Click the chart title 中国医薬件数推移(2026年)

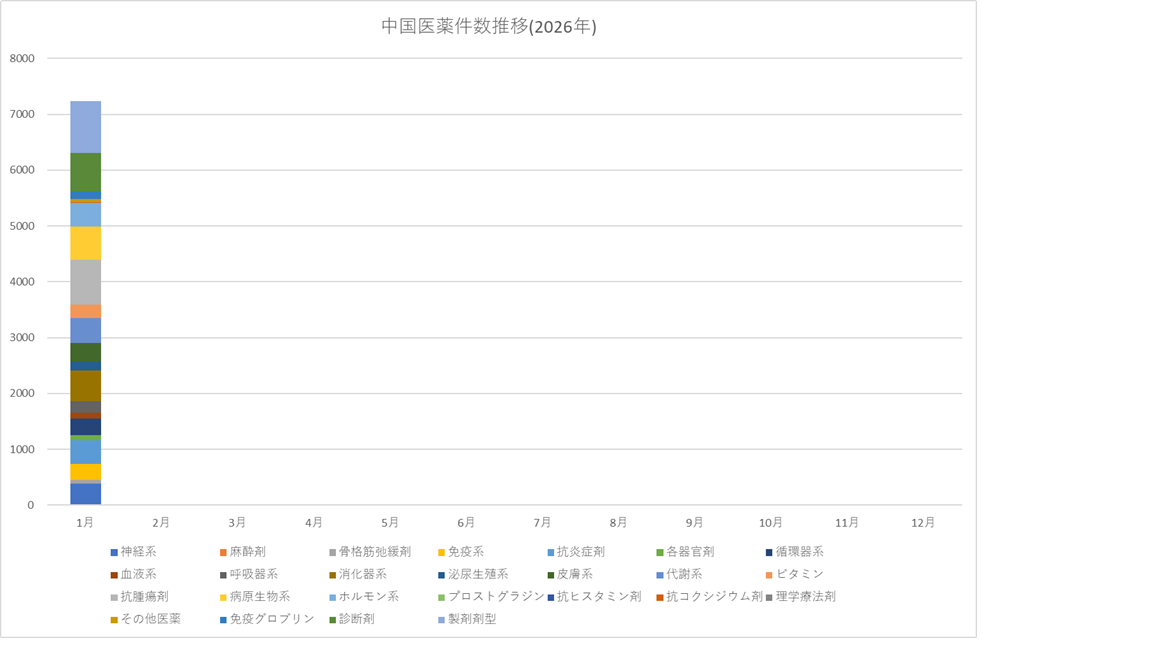pyautogui.click(x=489, y=27)
